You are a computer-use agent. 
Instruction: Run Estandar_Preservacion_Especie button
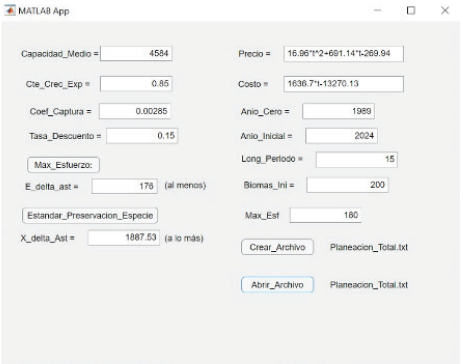90,216
